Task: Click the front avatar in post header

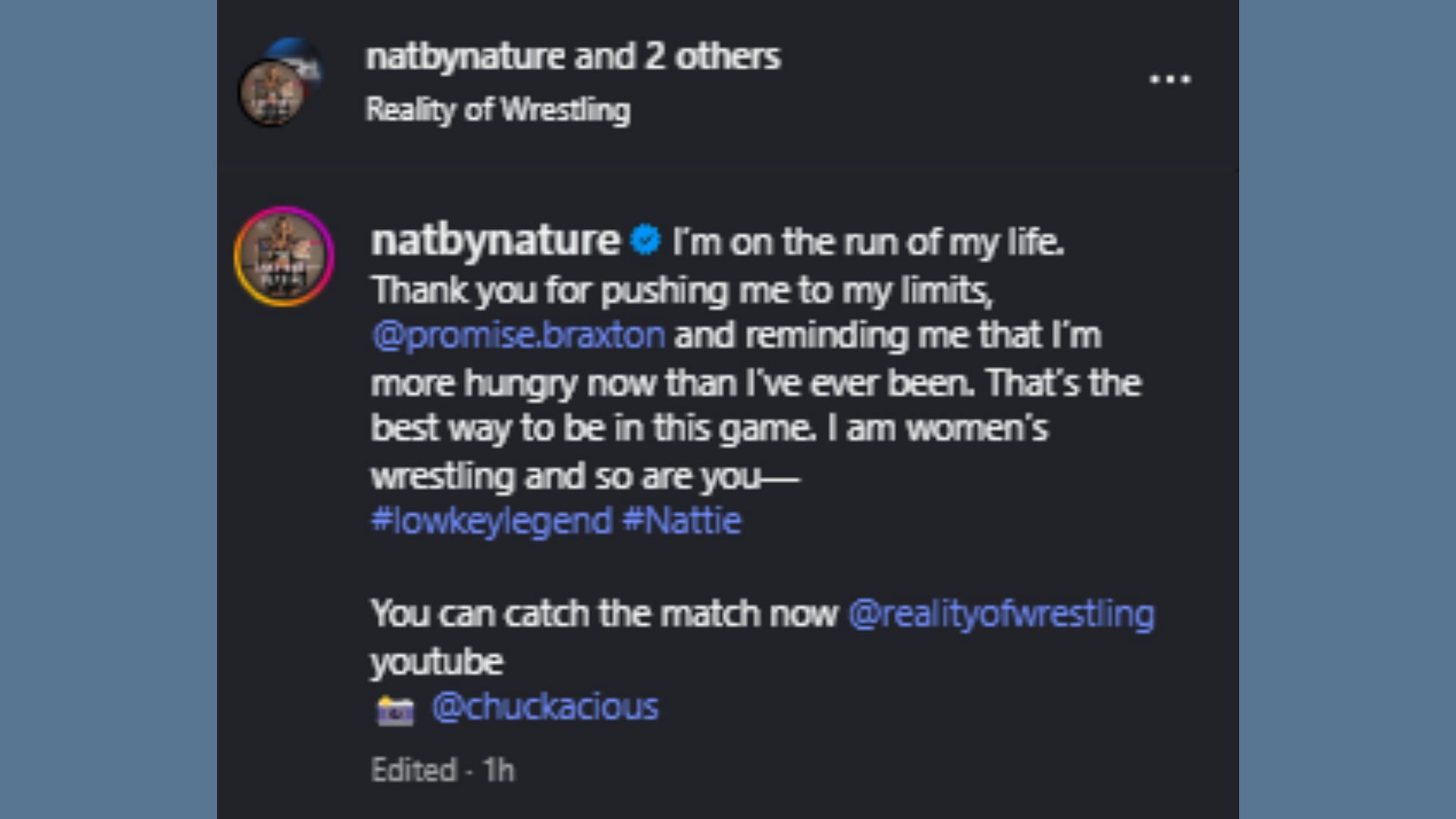Action: coord(271,94)
